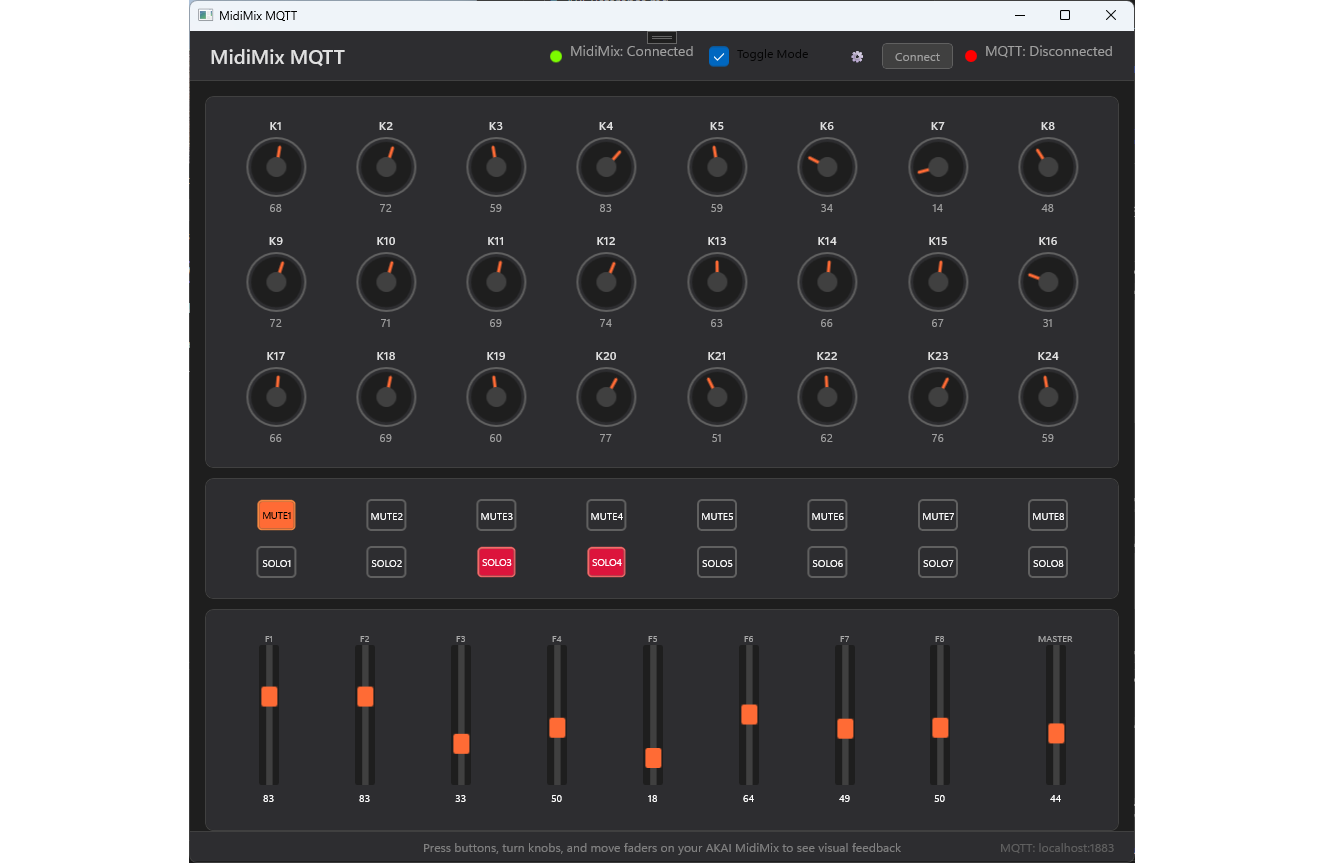1324x863 pixels.
Task: Click the red MQTT disconnected status dot
Action: [x=971, y=56]
